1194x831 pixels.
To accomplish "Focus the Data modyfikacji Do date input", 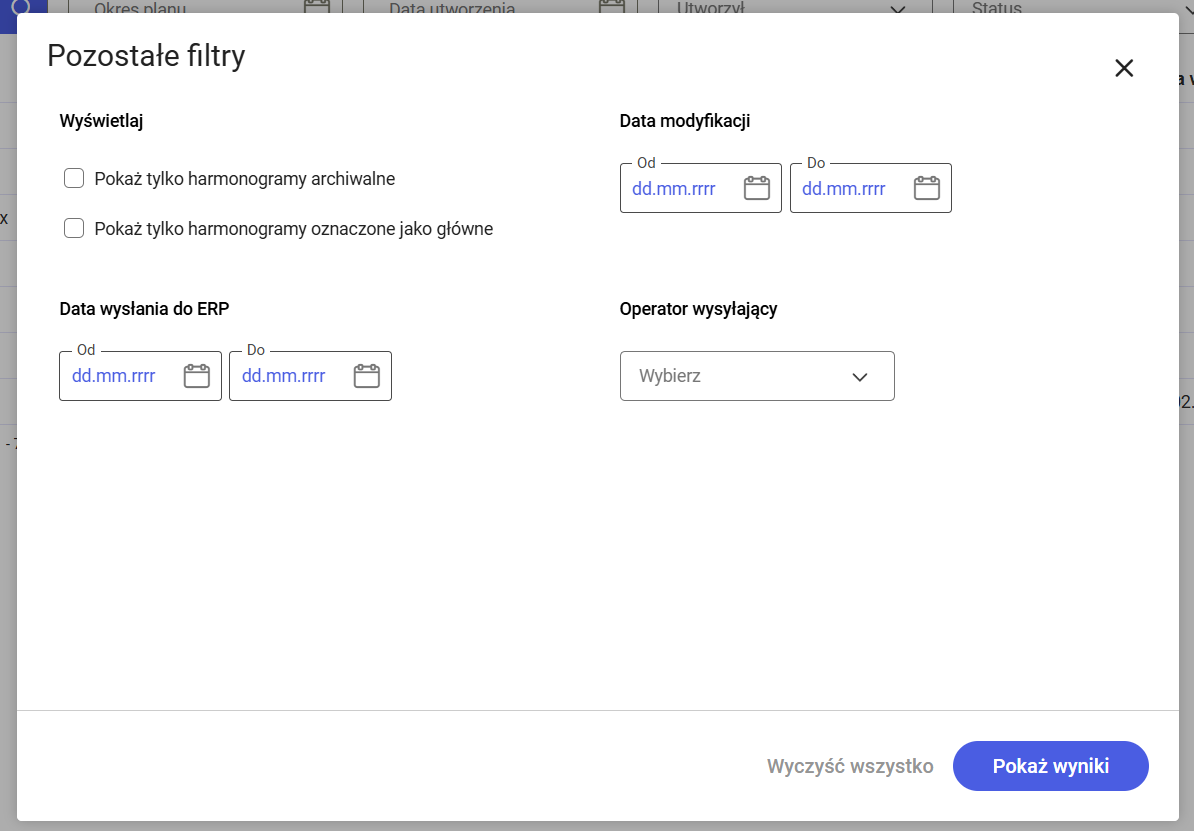I will coord(843,188).
